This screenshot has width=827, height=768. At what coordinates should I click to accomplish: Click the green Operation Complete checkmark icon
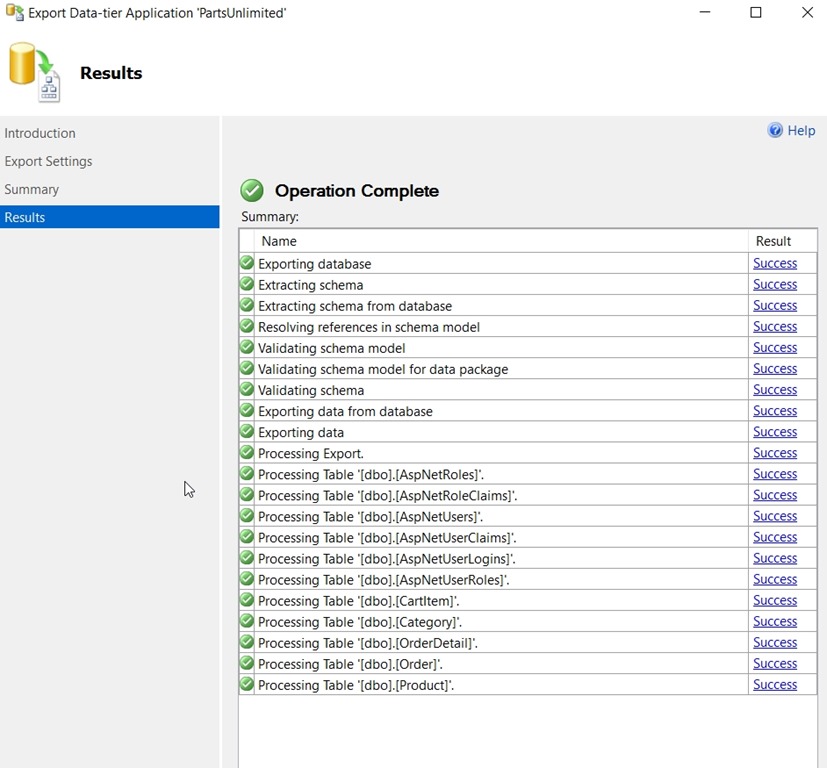click(x=252, y=191)
